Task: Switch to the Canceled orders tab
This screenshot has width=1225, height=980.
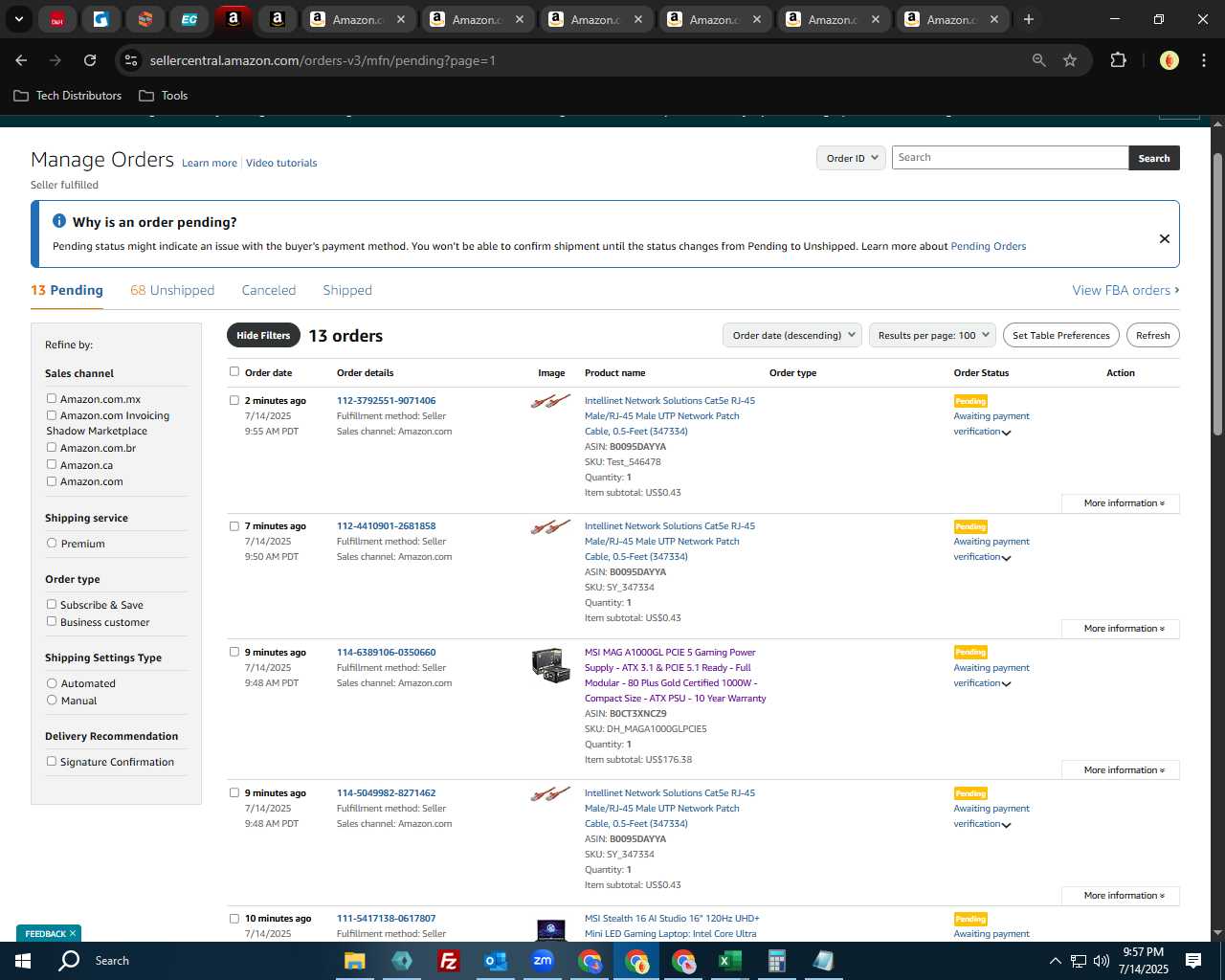Action: pyautogui.click(x=269, y=290)
